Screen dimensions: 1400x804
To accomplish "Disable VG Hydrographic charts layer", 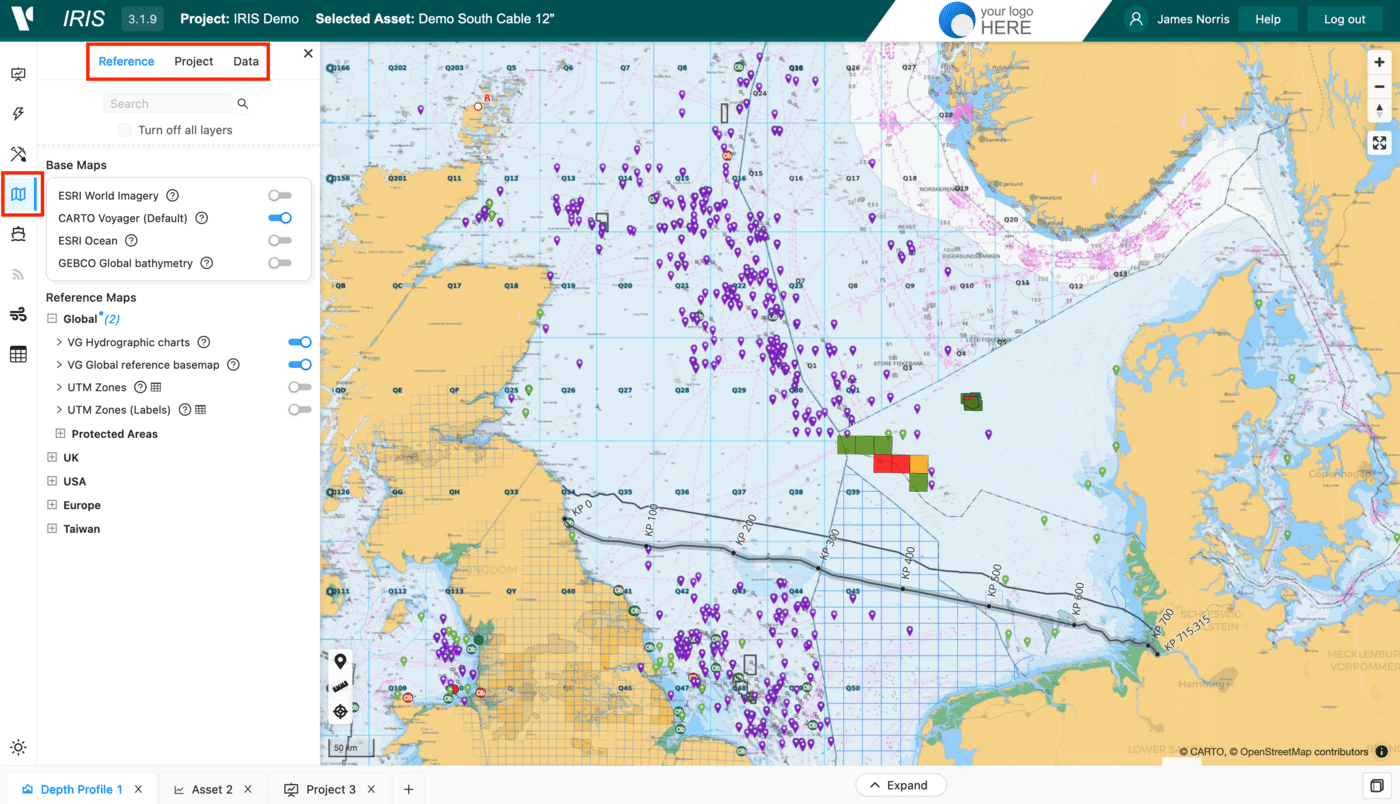I will pyautogui.click(x=299, y=342).
